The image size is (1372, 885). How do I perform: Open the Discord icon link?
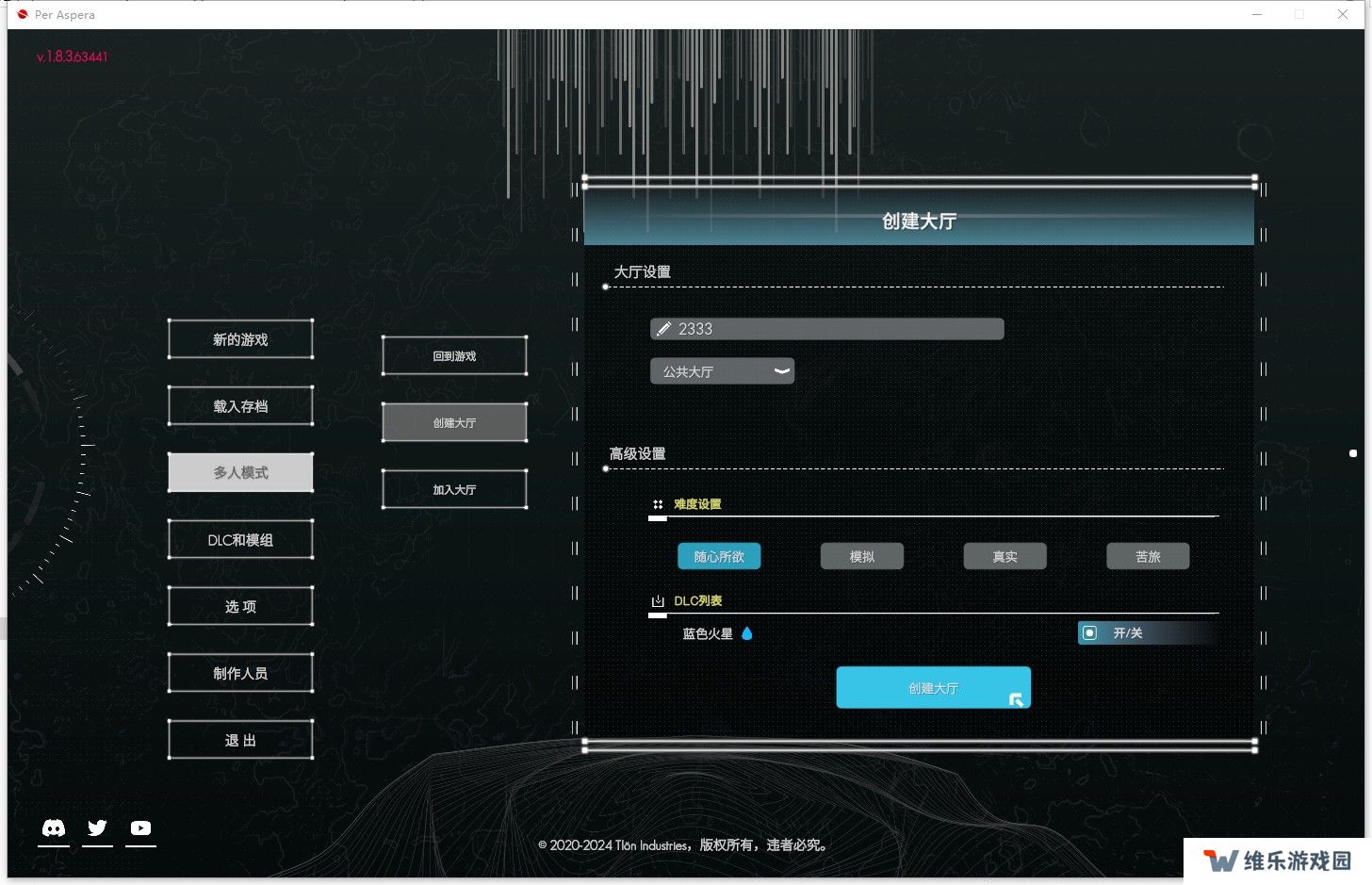coord(54,828)
